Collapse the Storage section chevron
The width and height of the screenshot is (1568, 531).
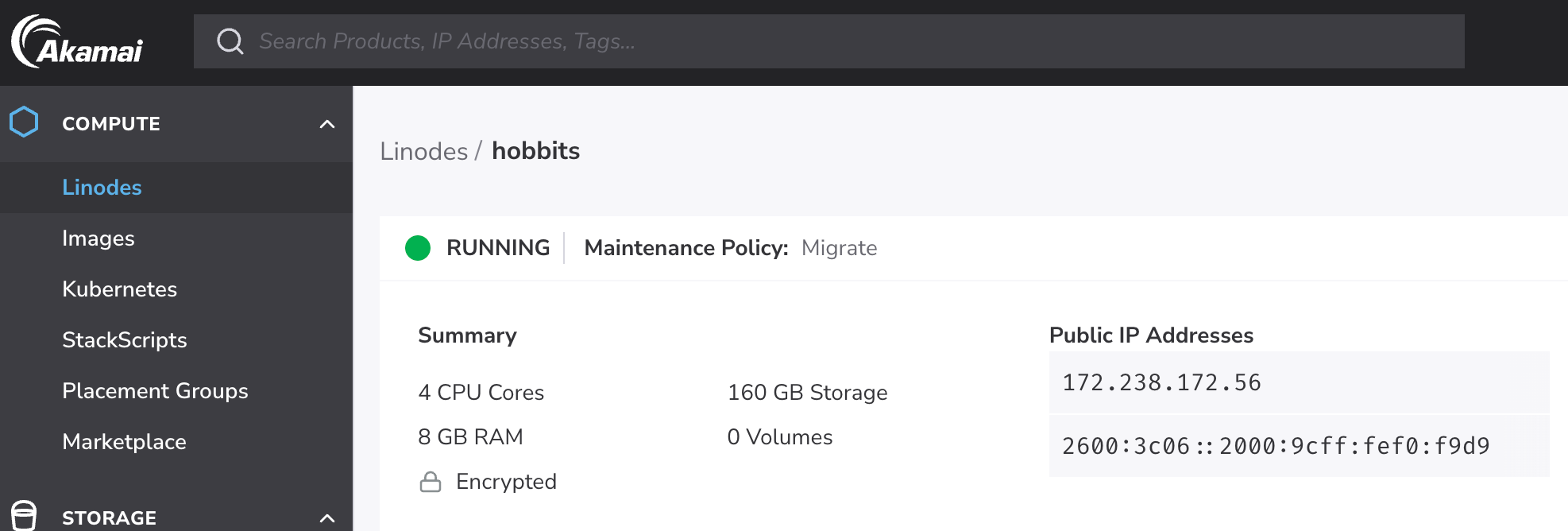click(x=327, y=518)
